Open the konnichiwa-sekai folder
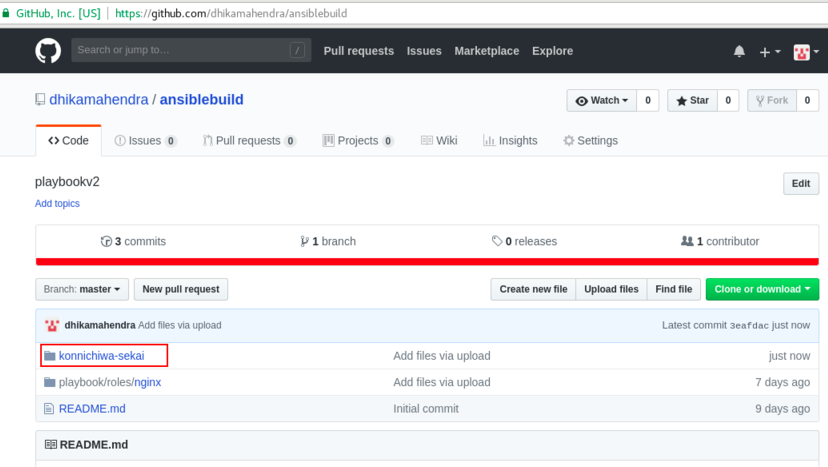This screenshot has width=828, height=467. 101,356
